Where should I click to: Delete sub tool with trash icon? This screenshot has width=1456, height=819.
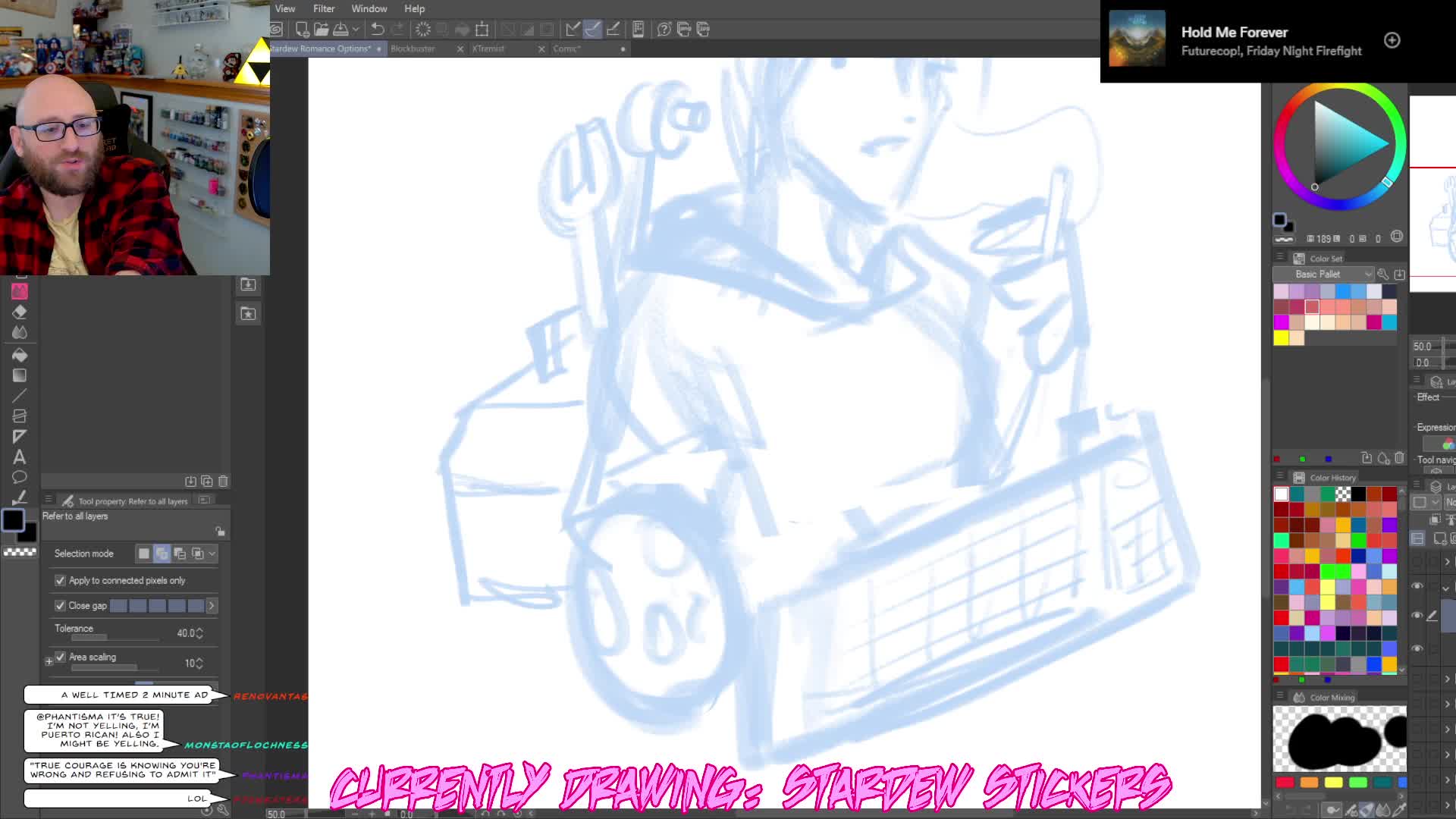pyautogui.click(x=223, y=482)
